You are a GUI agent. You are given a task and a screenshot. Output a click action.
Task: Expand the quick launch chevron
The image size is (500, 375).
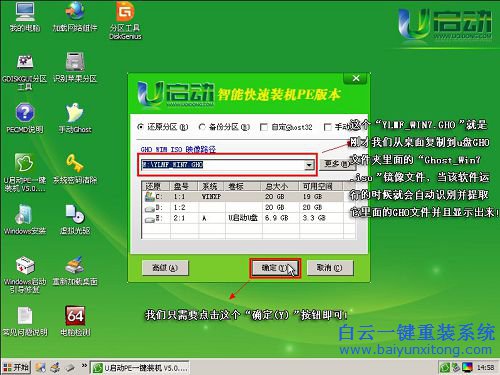[84, 366]
